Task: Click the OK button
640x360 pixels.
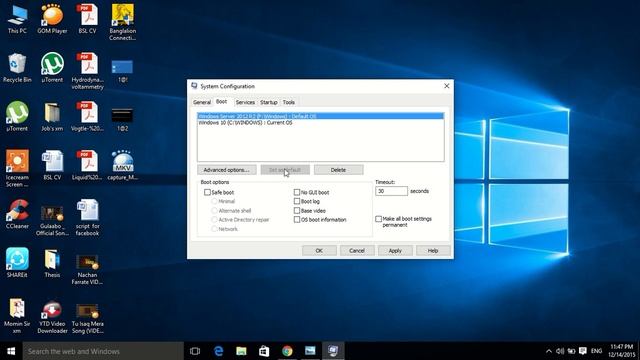Action: pyautogui.click(x=319, y=251)
